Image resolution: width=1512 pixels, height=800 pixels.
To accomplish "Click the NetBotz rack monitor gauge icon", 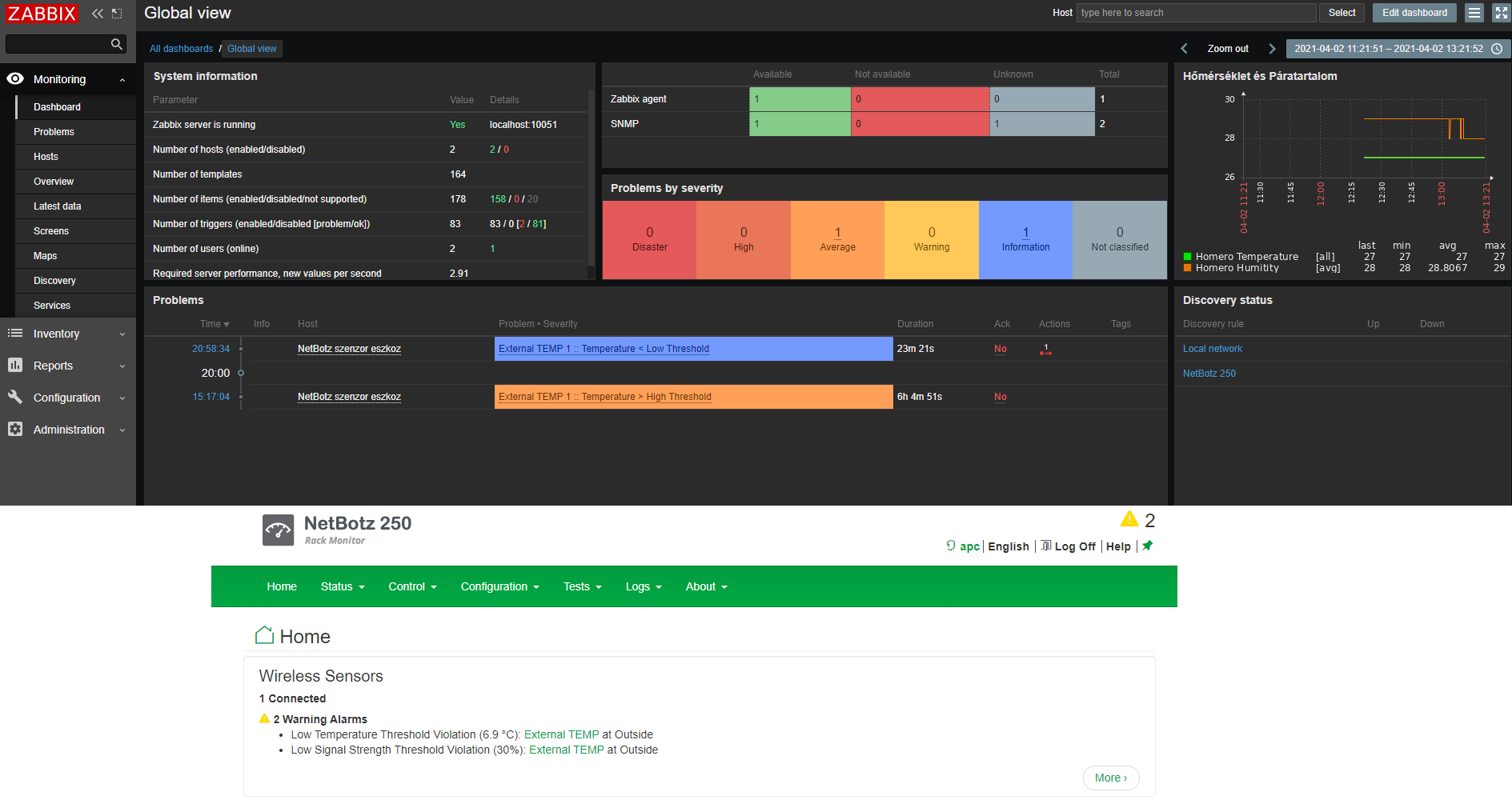I will coord(279,530).
